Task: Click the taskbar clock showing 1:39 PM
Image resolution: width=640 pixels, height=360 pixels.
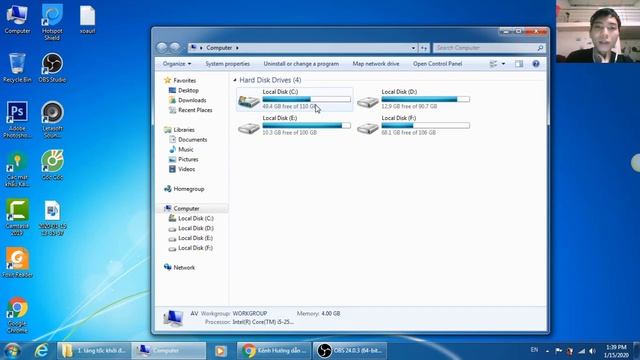Action: 616,351
